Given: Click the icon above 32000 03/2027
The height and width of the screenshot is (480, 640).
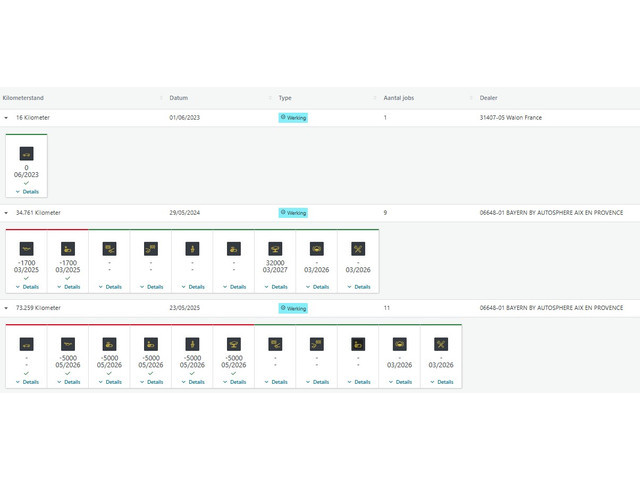Looking at the screenshot, I should click(x=274, y=248).
